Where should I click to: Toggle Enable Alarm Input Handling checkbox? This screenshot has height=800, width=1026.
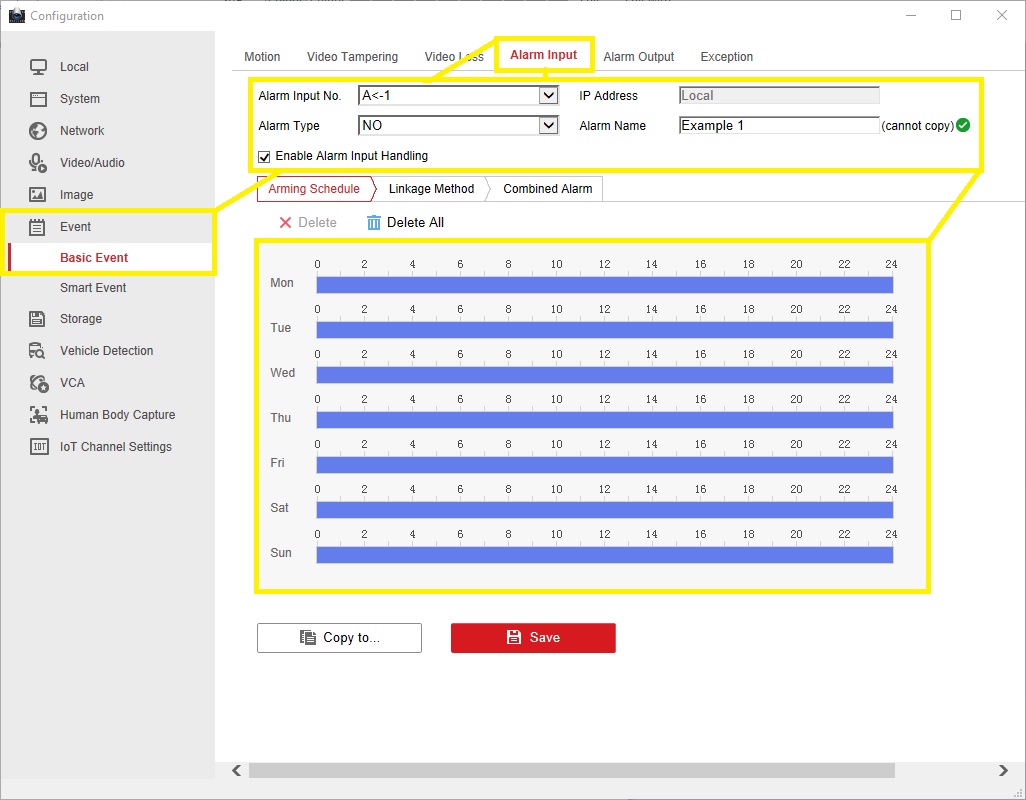[x=264, y=157]
